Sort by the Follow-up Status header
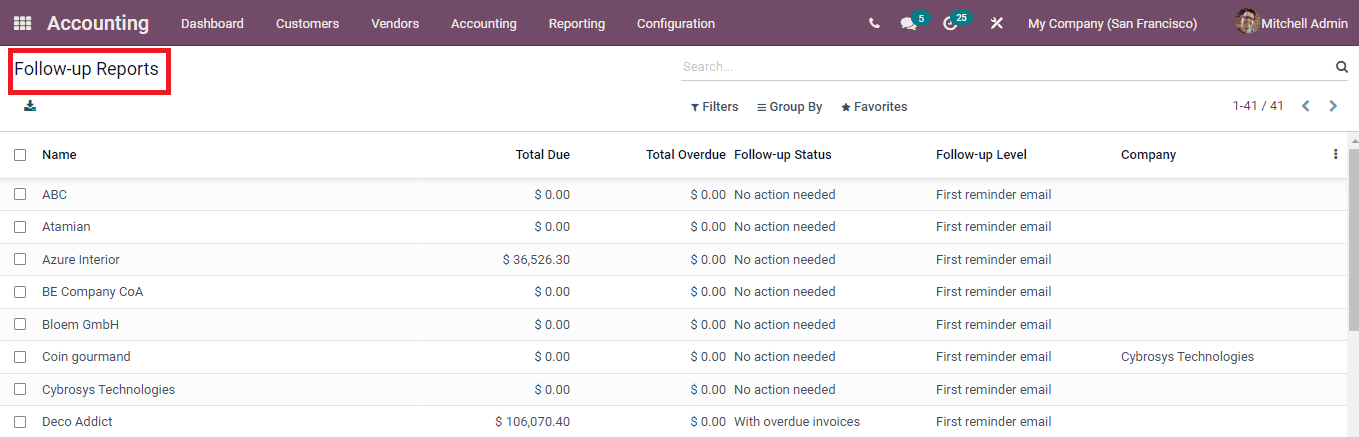Image resolution: width=1359 pixels, height=437 pixels. pos(783,155)
